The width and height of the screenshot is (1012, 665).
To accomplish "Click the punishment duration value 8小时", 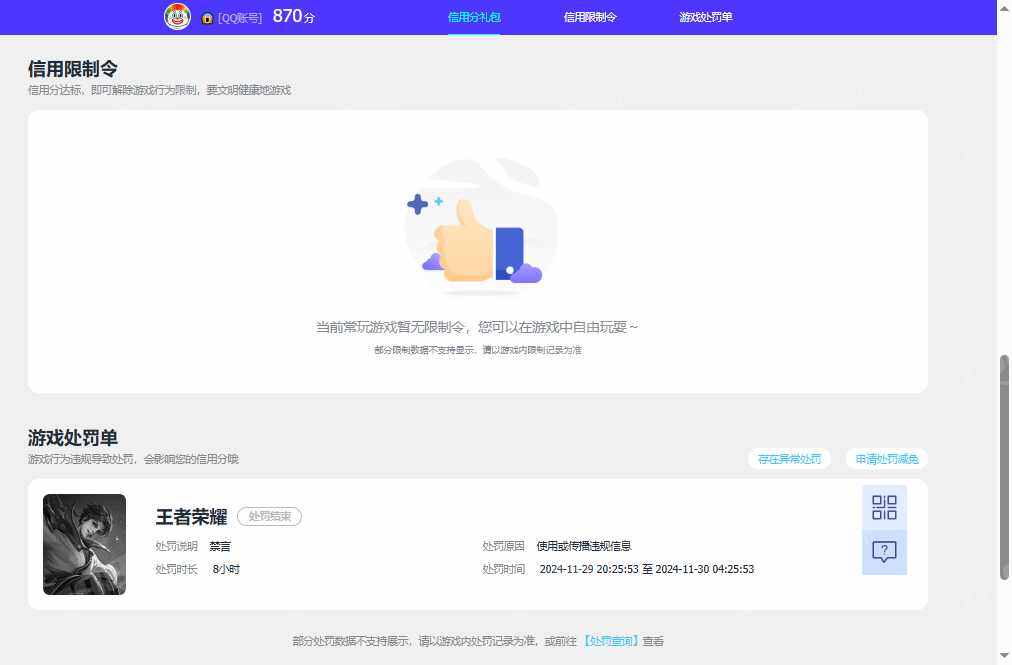I will pyautogui.click(x=226, y=569).
